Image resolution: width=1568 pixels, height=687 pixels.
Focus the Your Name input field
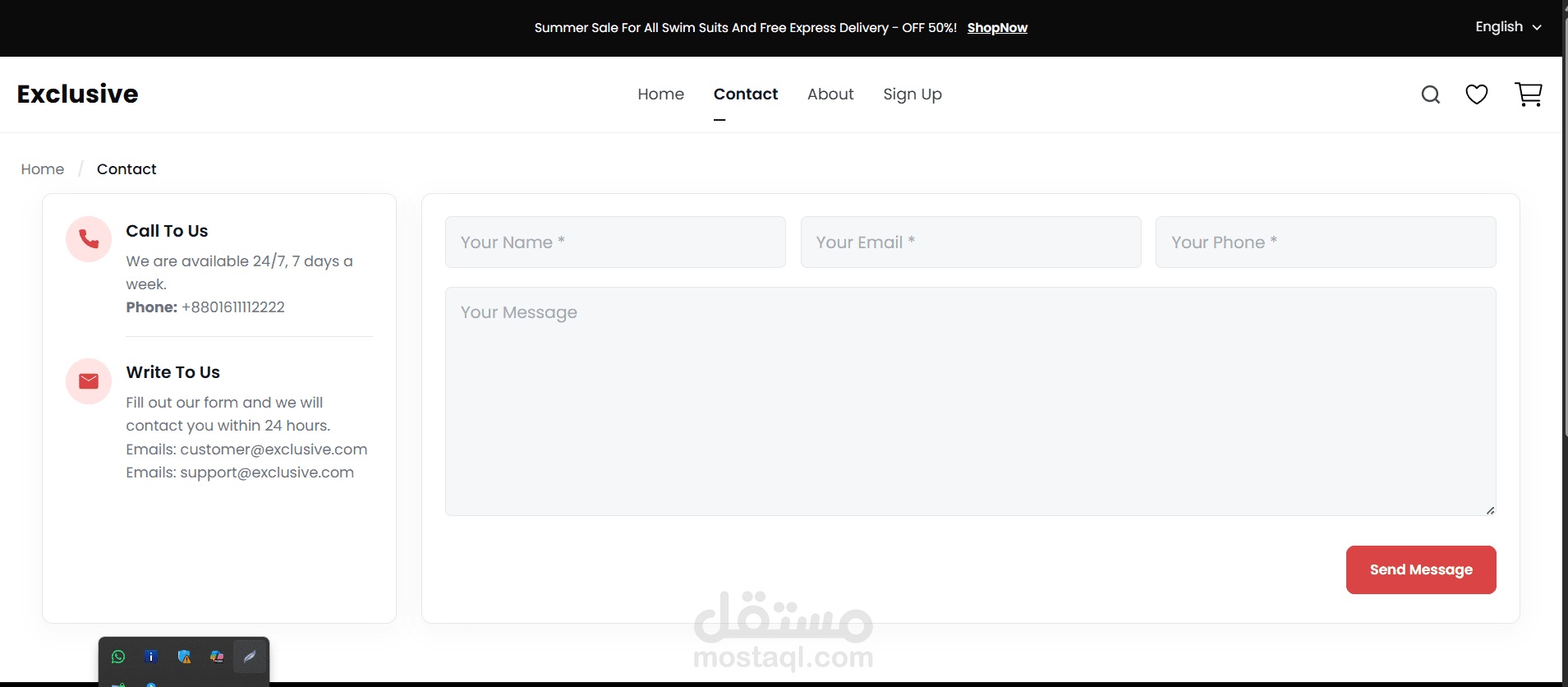point(615,242)
